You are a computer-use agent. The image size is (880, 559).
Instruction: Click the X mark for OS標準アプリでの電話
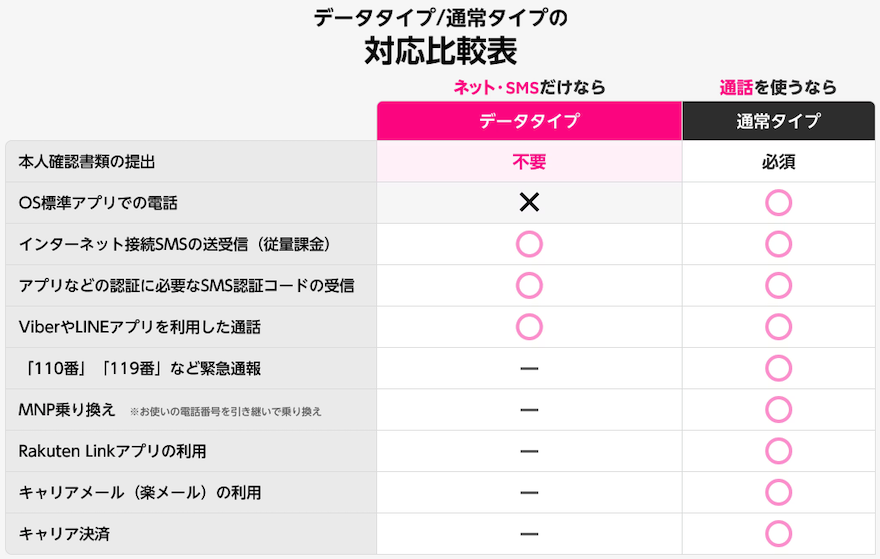(529, 203)
